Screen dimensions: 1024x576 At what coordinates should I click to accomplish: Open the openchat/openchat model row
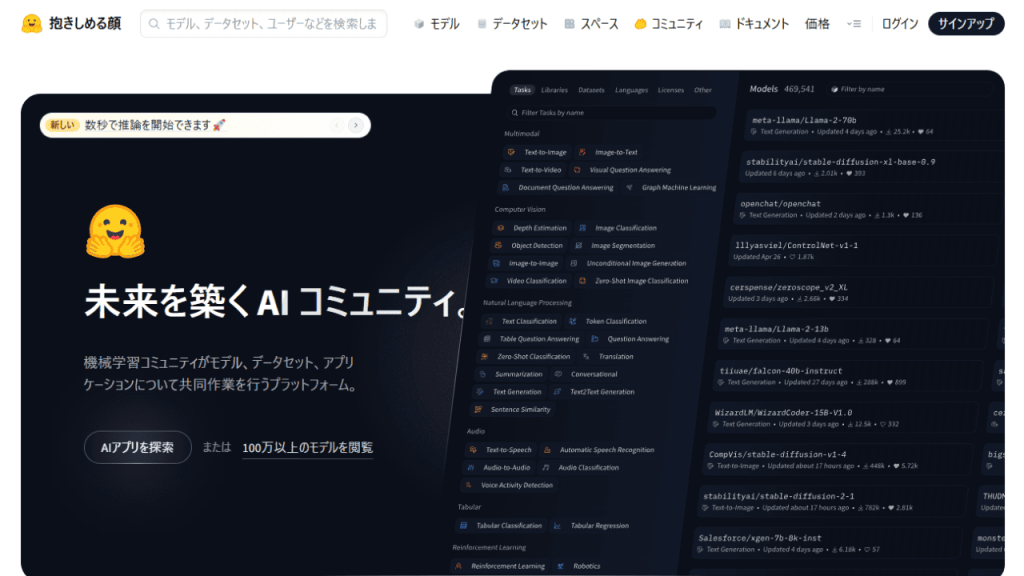tap(870, 209)
